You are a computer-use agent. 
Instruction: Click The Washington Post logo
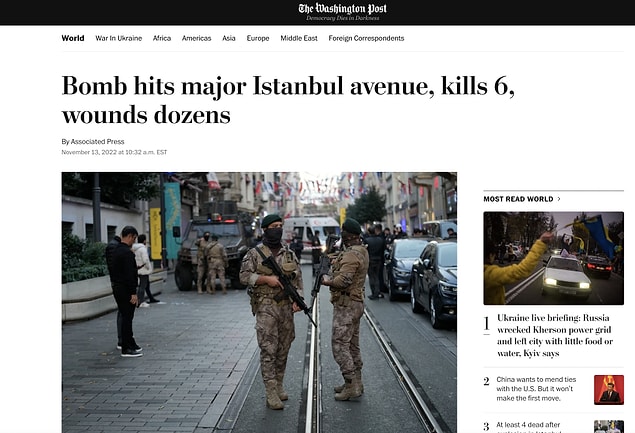(343, 9)
